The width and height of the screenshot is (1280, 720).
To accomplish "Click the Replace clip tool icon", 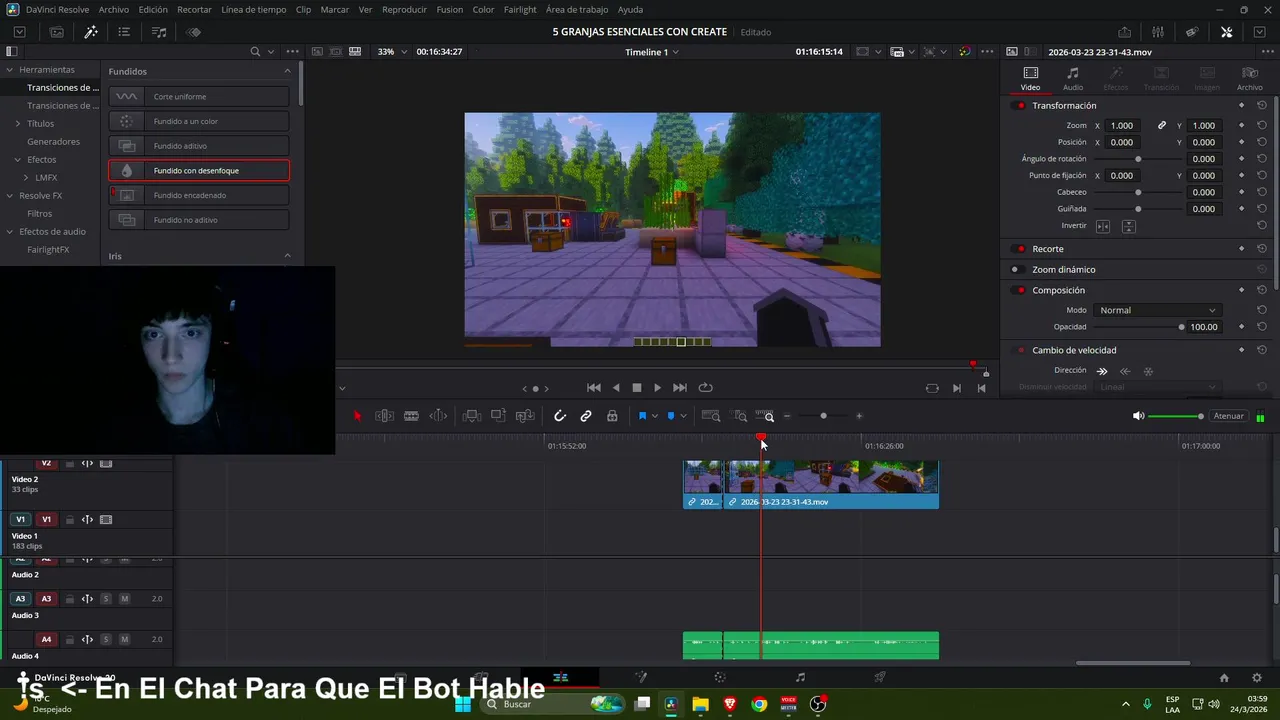I will (x=525, y=416).
